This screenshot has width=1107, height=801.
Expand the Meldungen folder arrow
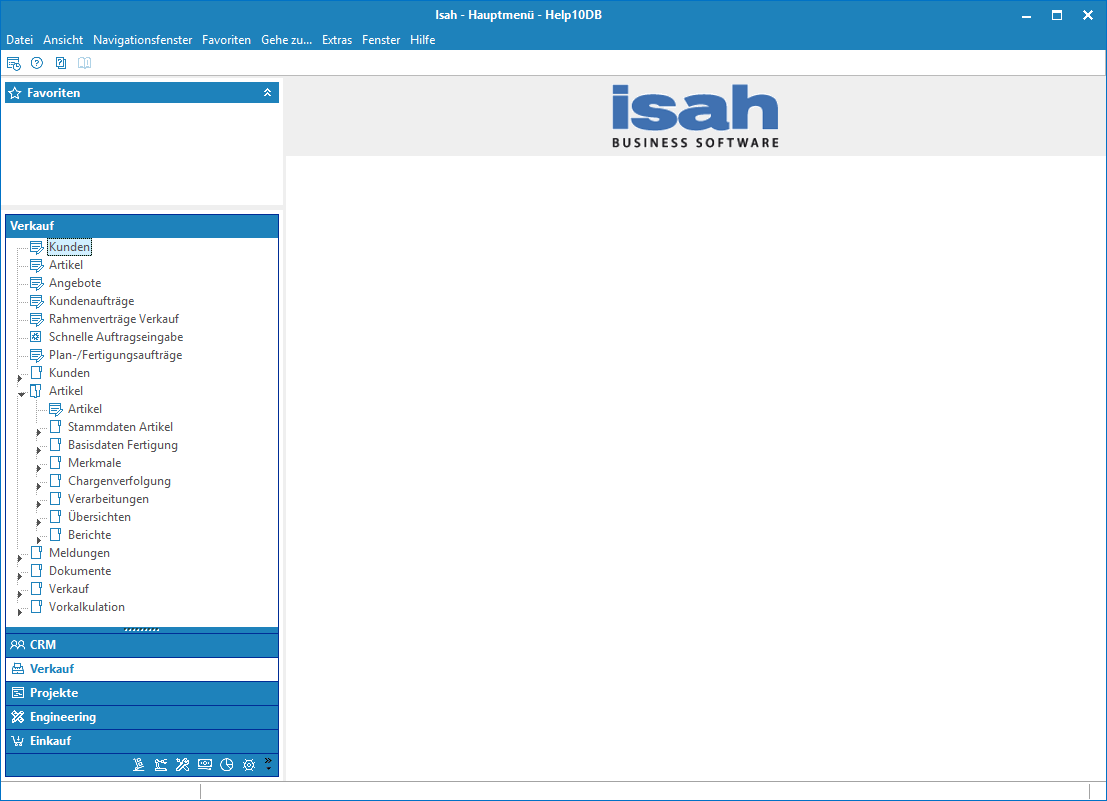[x=20, y=558]
